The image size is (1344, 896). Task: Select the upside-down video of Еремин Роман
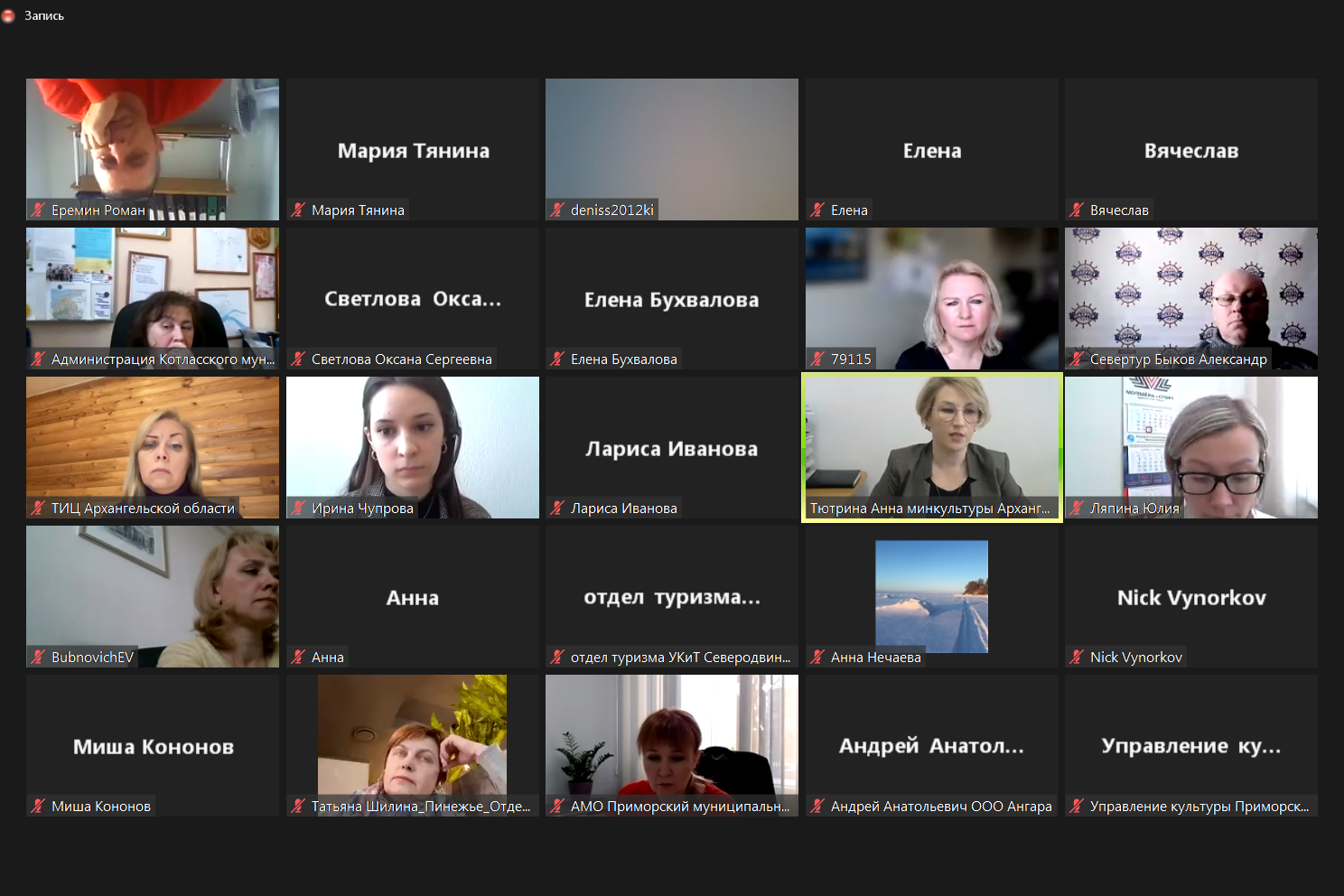[x=153, y=149]
